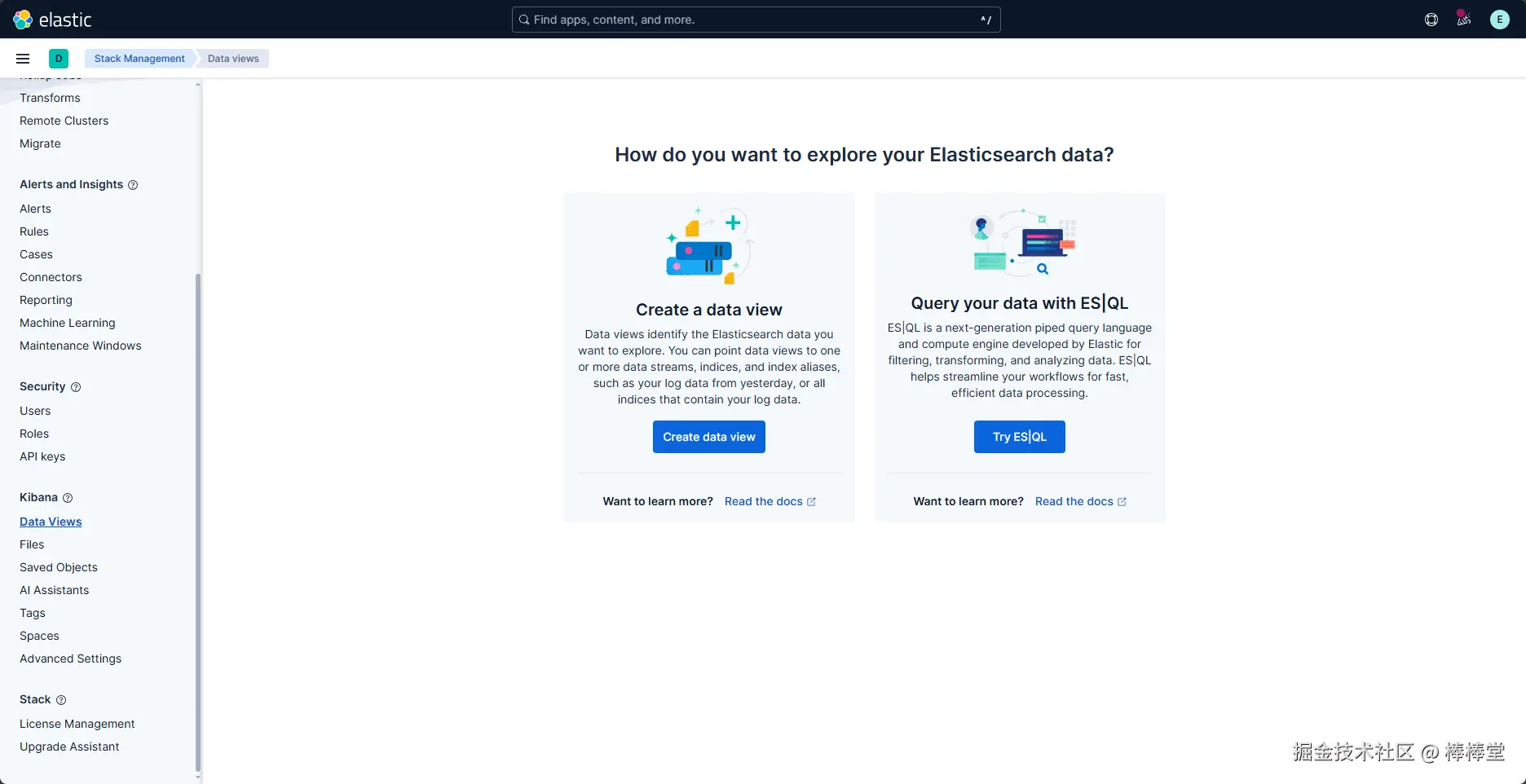The height and width of the screenshot is (784, 1526).
Task: Click the Elastic logo in header
Action: click(52, 20)
